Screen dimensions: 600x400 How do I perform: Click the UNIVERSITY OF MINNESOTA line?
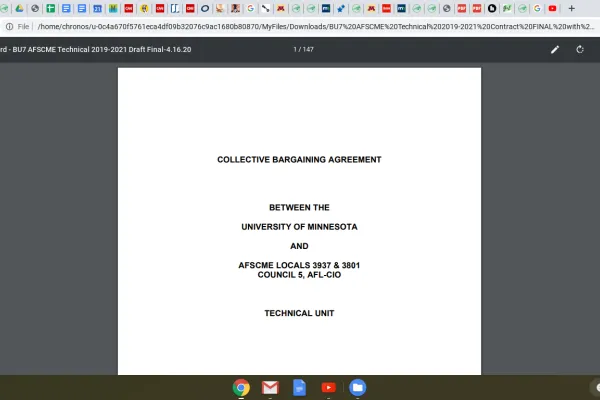(299, 227)
